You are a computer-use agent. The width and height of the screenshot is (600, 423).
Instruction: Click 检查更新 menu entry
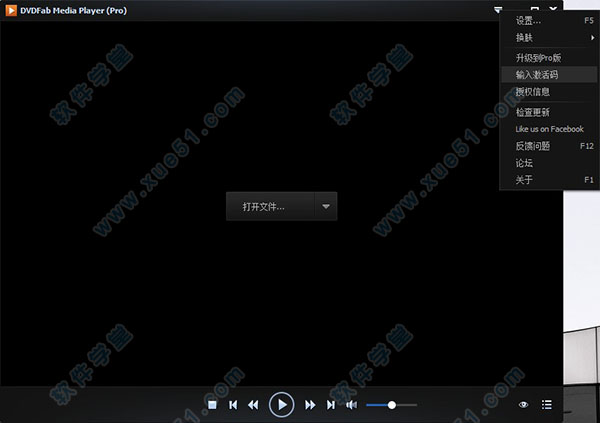532,112
